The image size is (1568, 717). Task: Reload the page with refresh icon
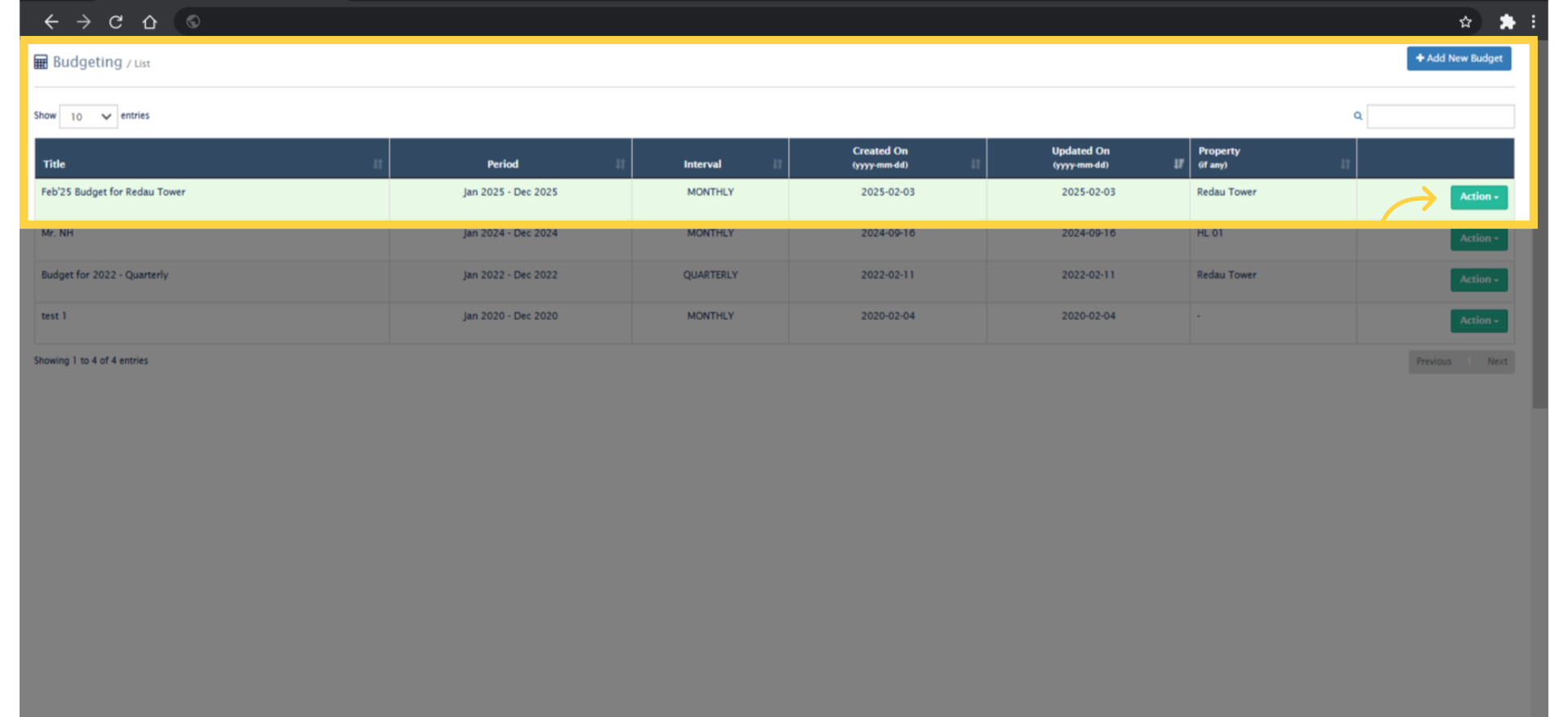click(x=116, y=22)
